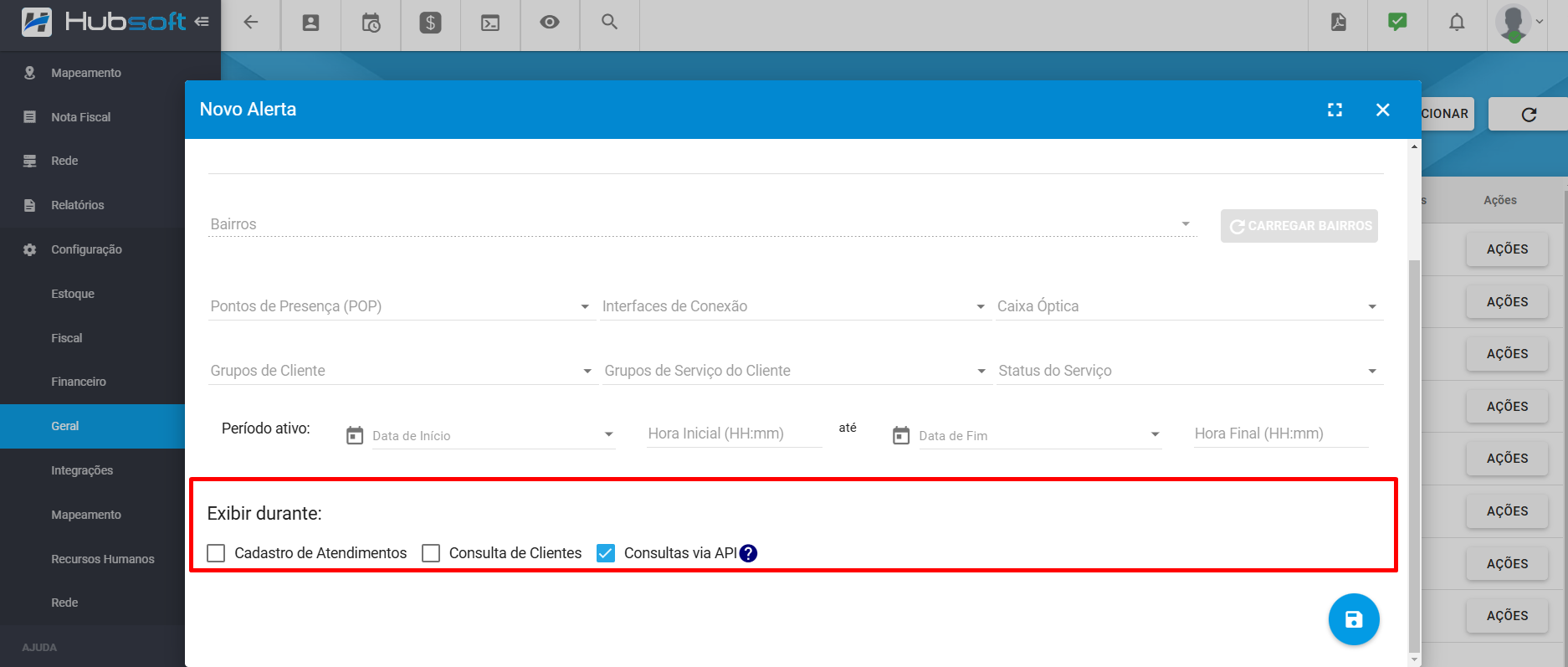Check Cadastro de Atendimentos checkbox
This screenshot has width=1568, height=667.
pyautogui.click(x=216, y=553)
